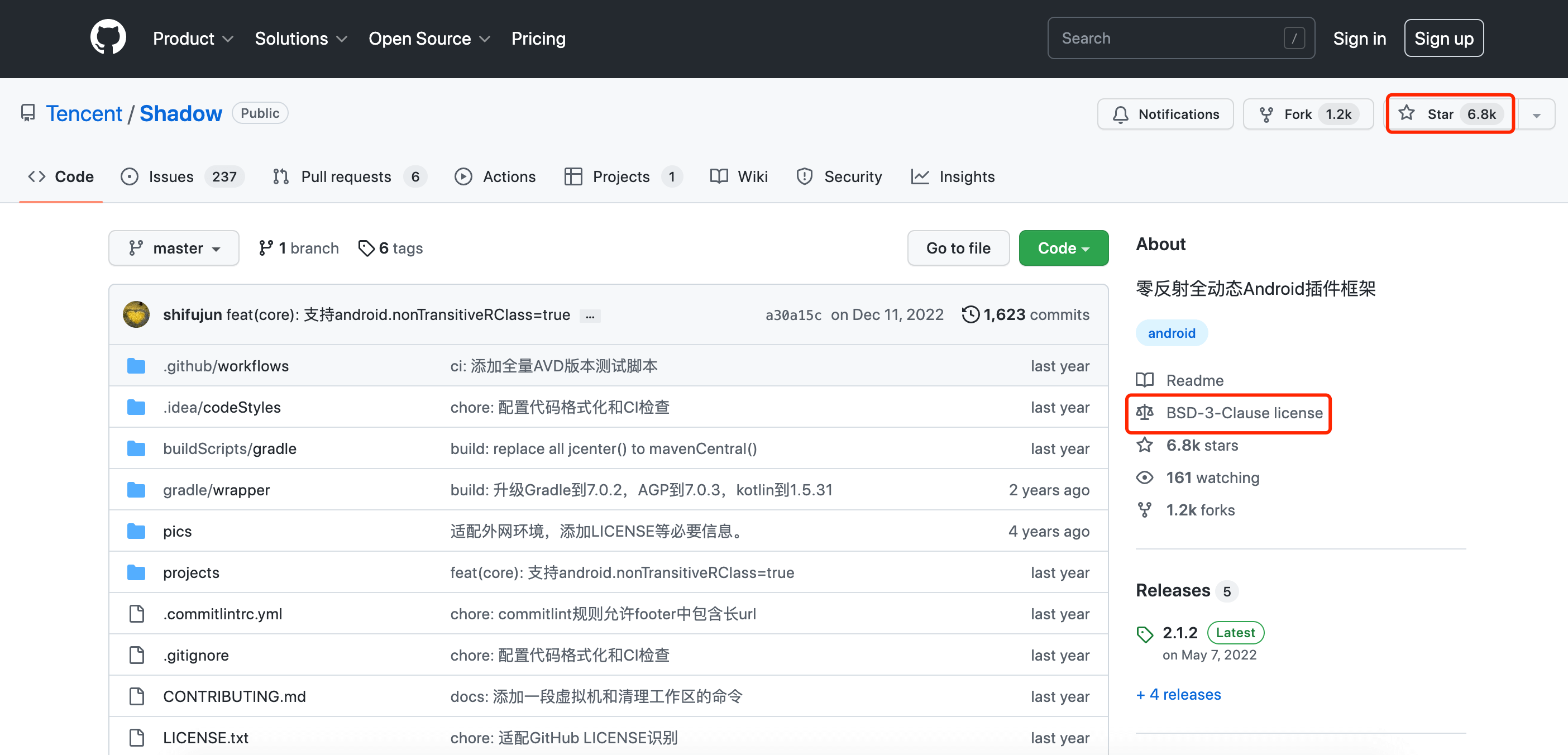This screenshot has width=1568, height=755.
Task: Click the Sign in link
Action: click(x=1359, y=39)
